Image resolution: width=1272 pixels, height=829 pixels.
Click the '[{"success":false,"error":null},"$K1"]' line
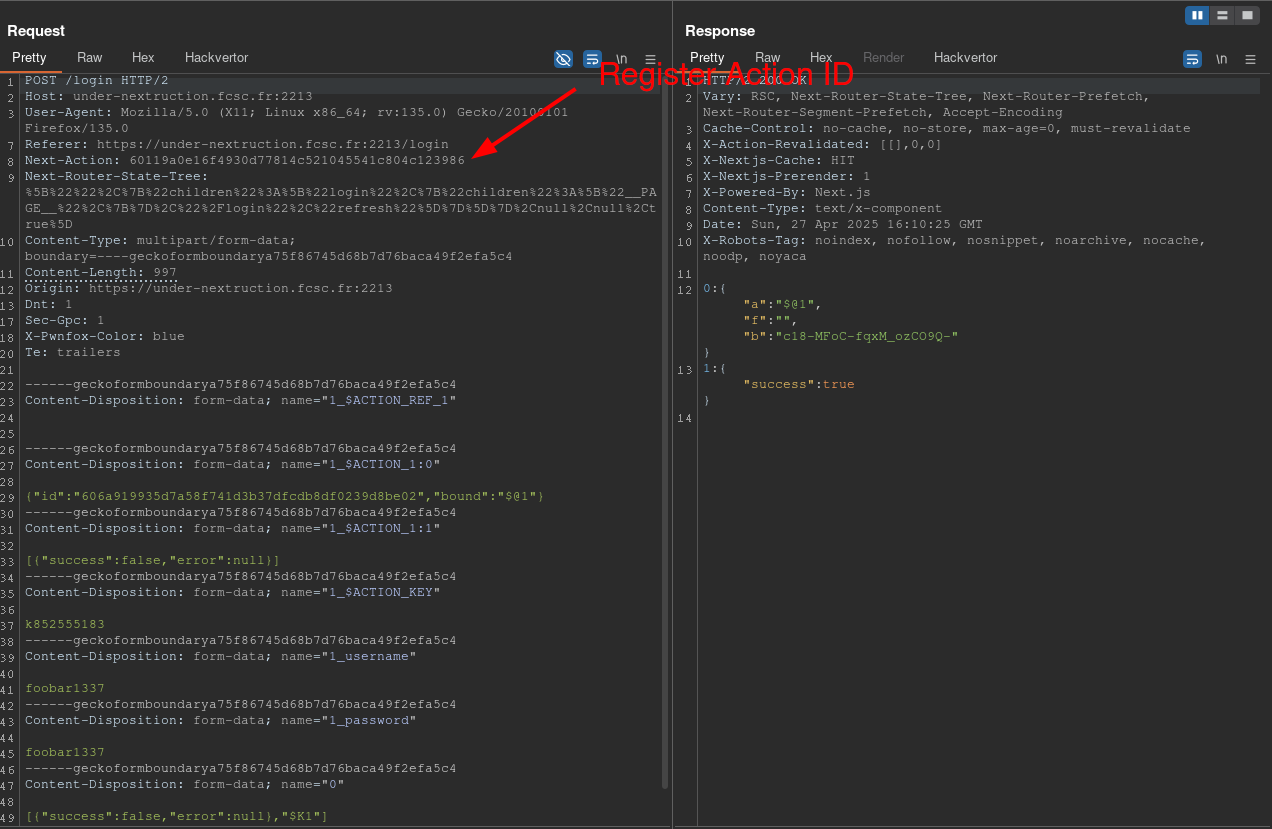click(177, 816)
